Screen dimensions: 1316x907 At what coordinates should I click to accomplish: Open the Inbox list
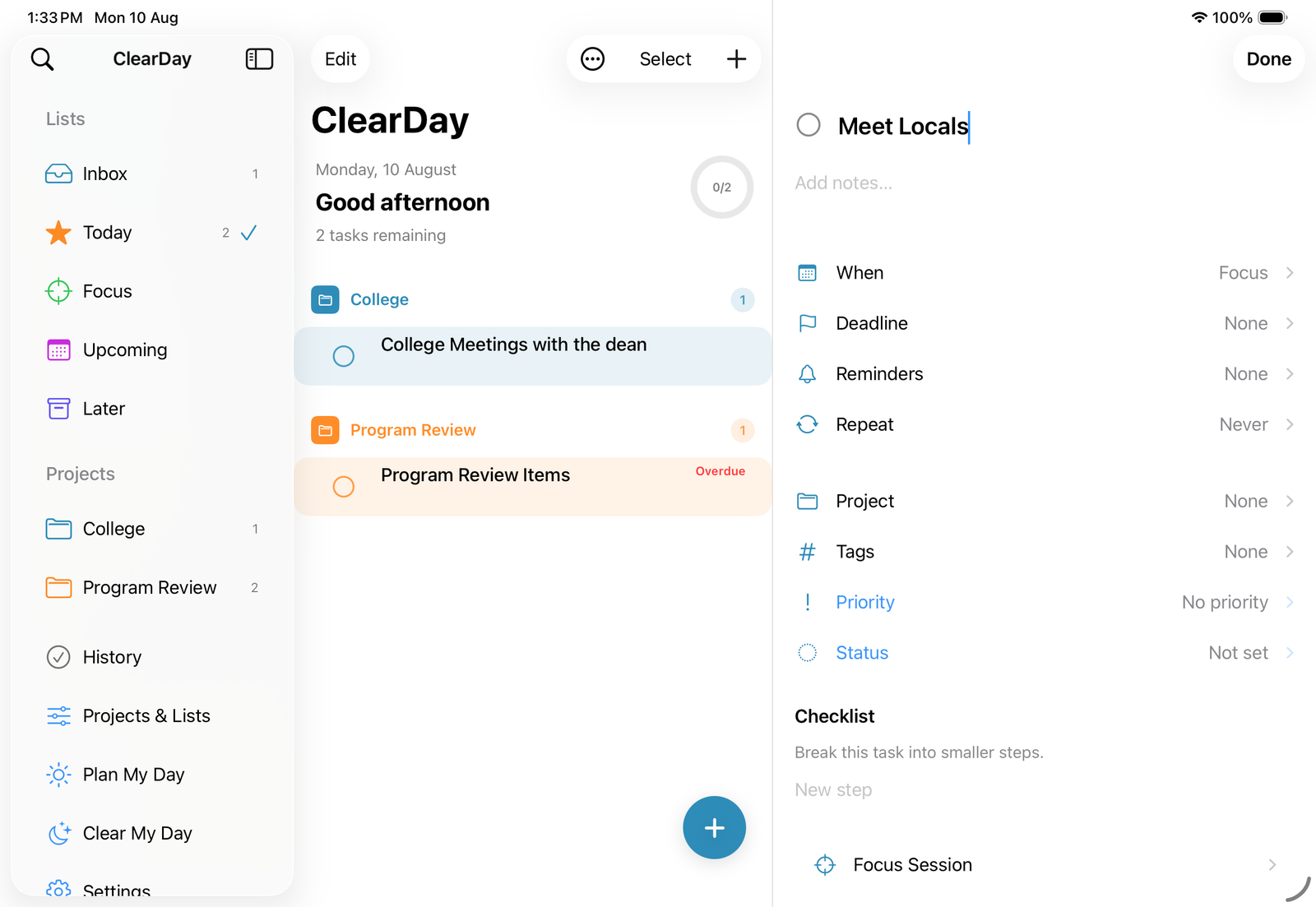[x=152, y=174]
